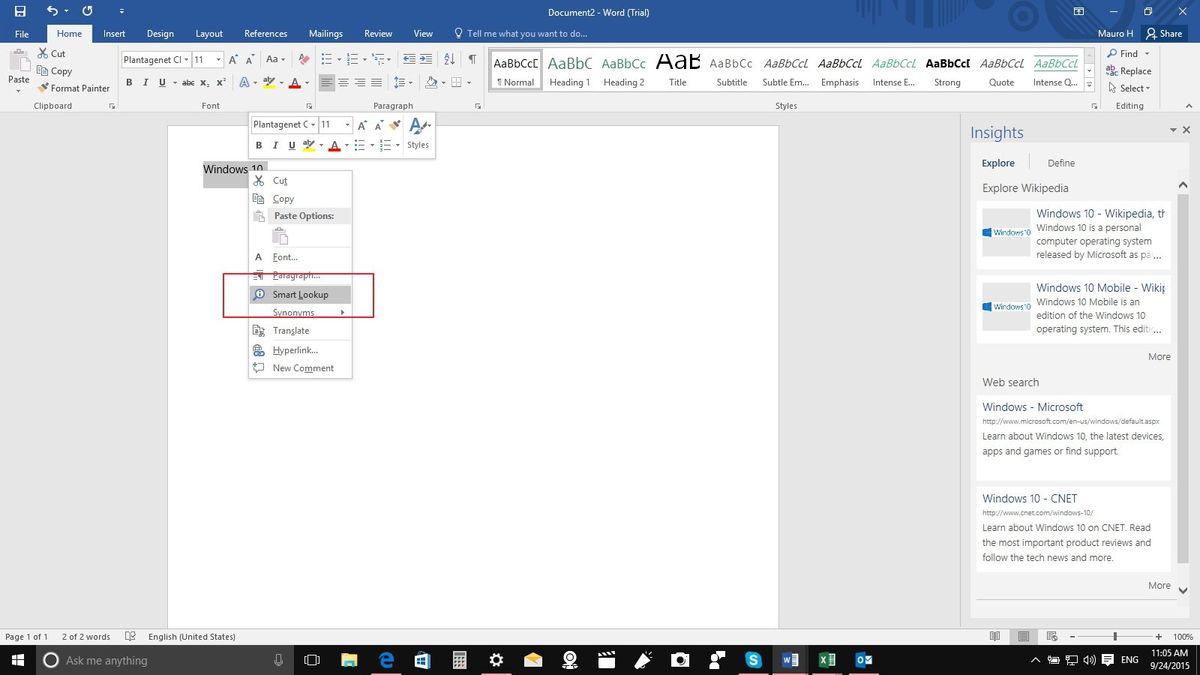Switch to the Review ribbon tab
The image size is (1200, 675).
[378, 33]
